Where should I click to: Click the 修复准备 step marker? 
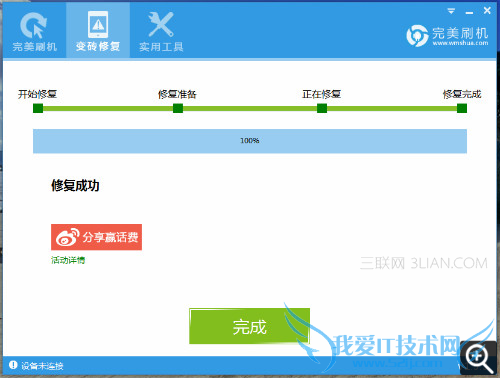pyautogui.click(x=178, y=108)
